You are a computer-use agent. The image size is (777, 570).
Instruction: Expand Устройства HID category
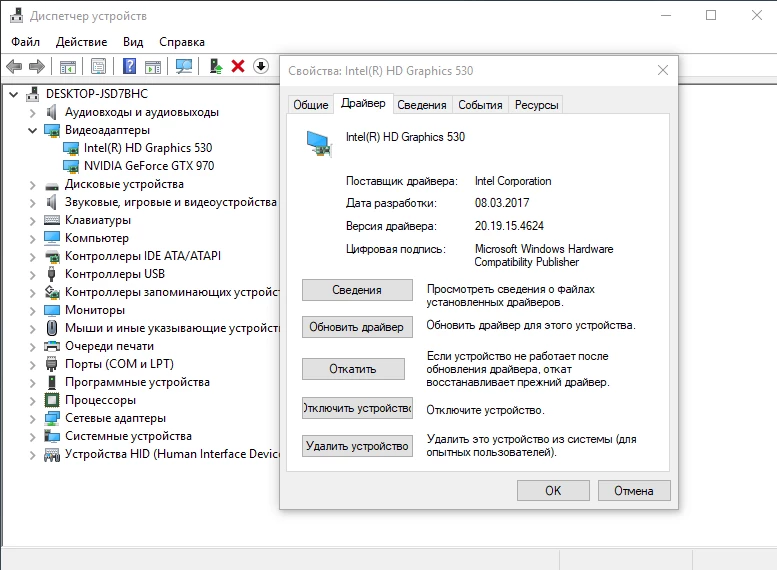click(x=33, y=455)
